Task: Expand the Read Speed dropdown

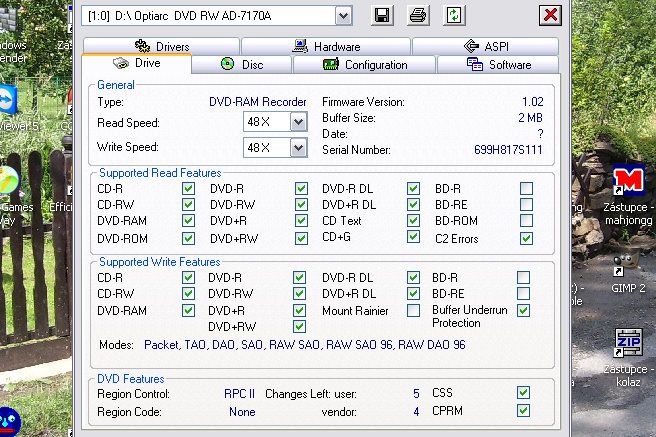Action: 298,122
